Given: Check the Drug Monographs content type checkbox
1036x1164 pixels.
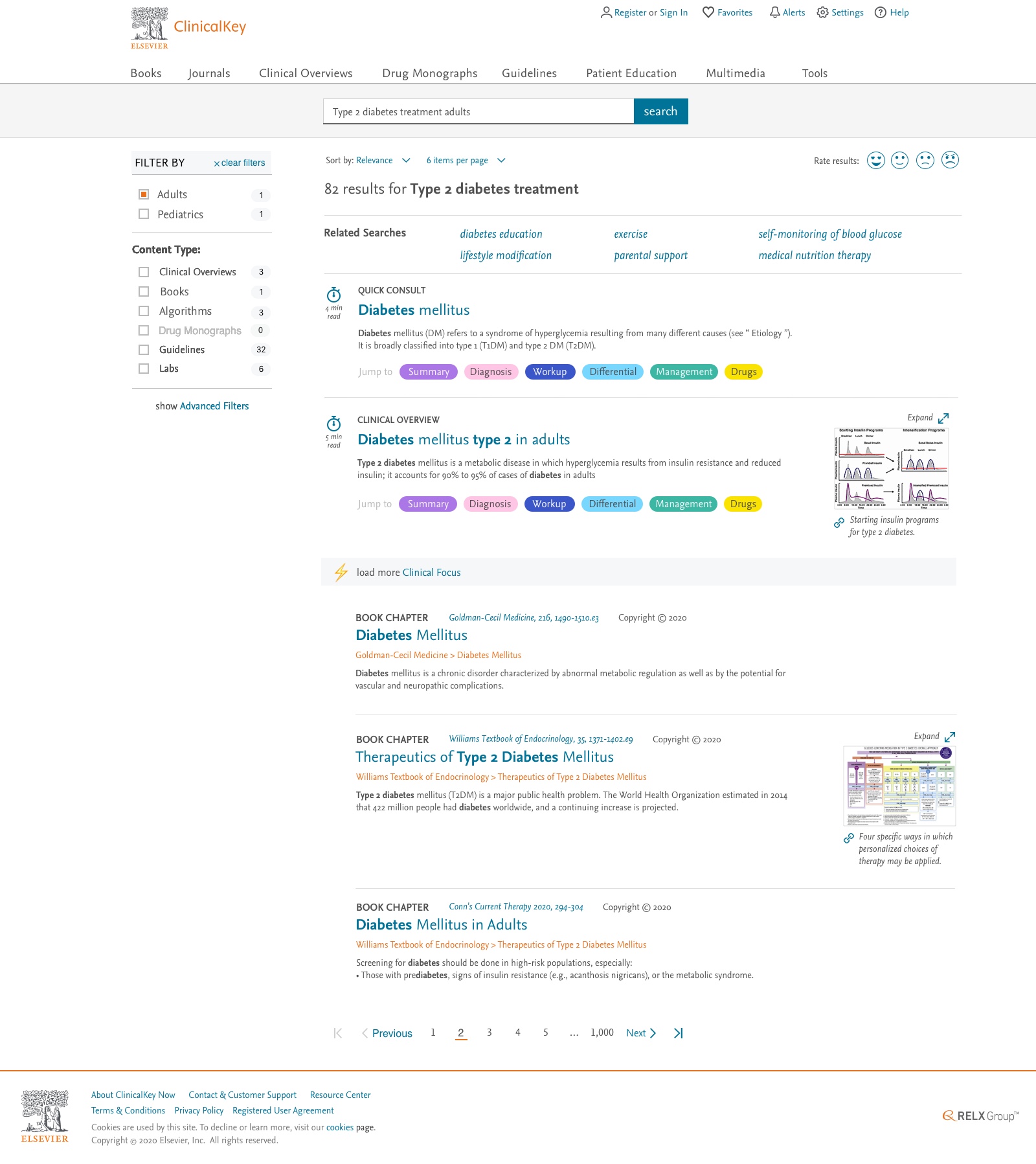Looking at the screenshot, I should click(x=144, y=330).
